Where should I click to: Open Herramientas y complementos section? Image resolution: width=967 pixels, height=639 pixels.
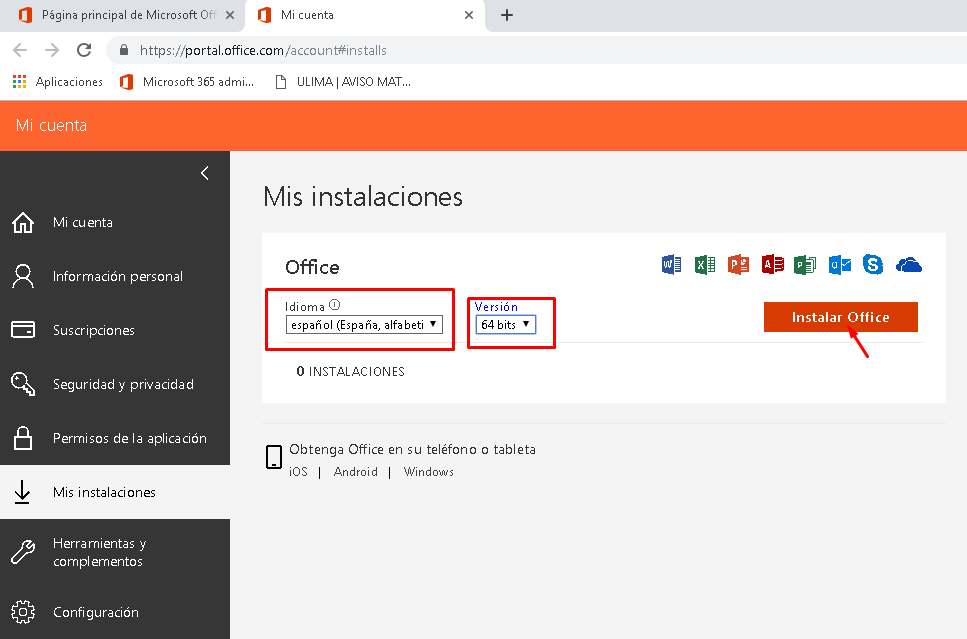click(x=115, y=552)
